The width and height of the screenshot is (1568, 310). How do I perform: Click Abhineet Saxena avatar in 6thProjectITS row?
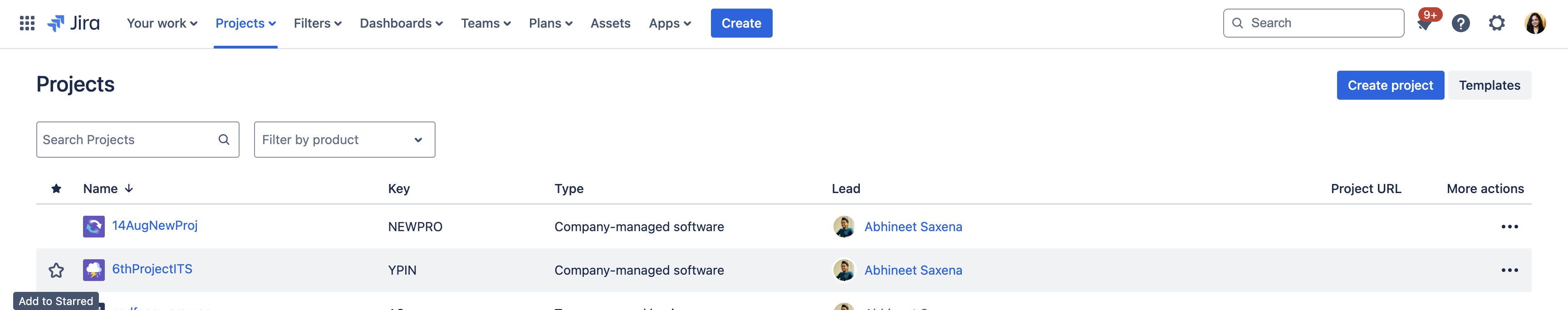point(843,271)
